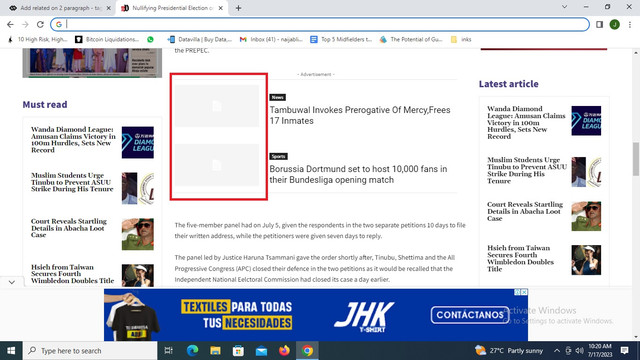Open Microsoft Store from taskbar
This screenshot has height=360, width=640.
[x=238, y=351]
